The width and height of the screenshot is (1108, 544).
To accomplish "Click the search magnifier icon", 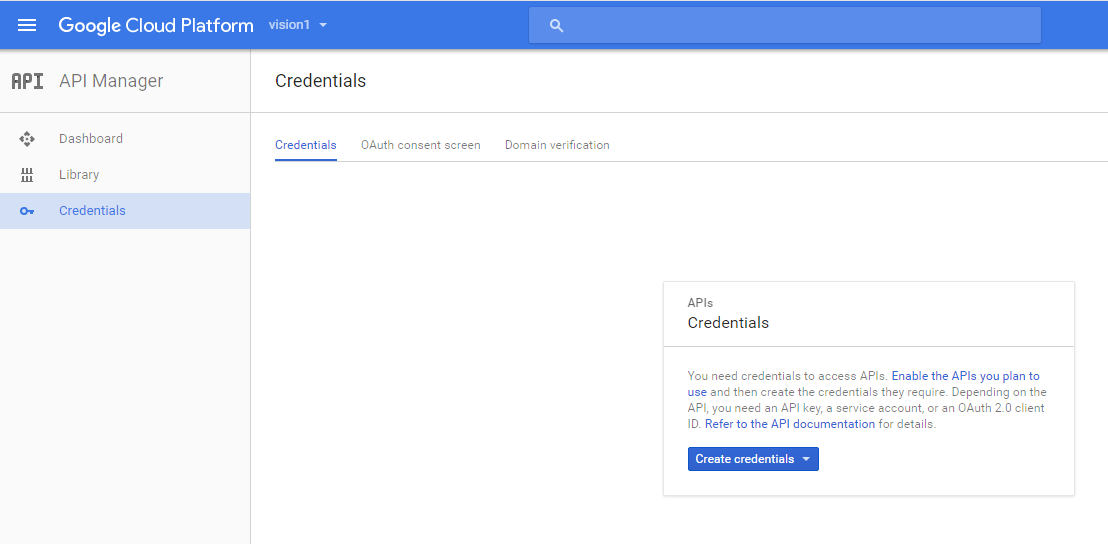I will pos(556,26).
